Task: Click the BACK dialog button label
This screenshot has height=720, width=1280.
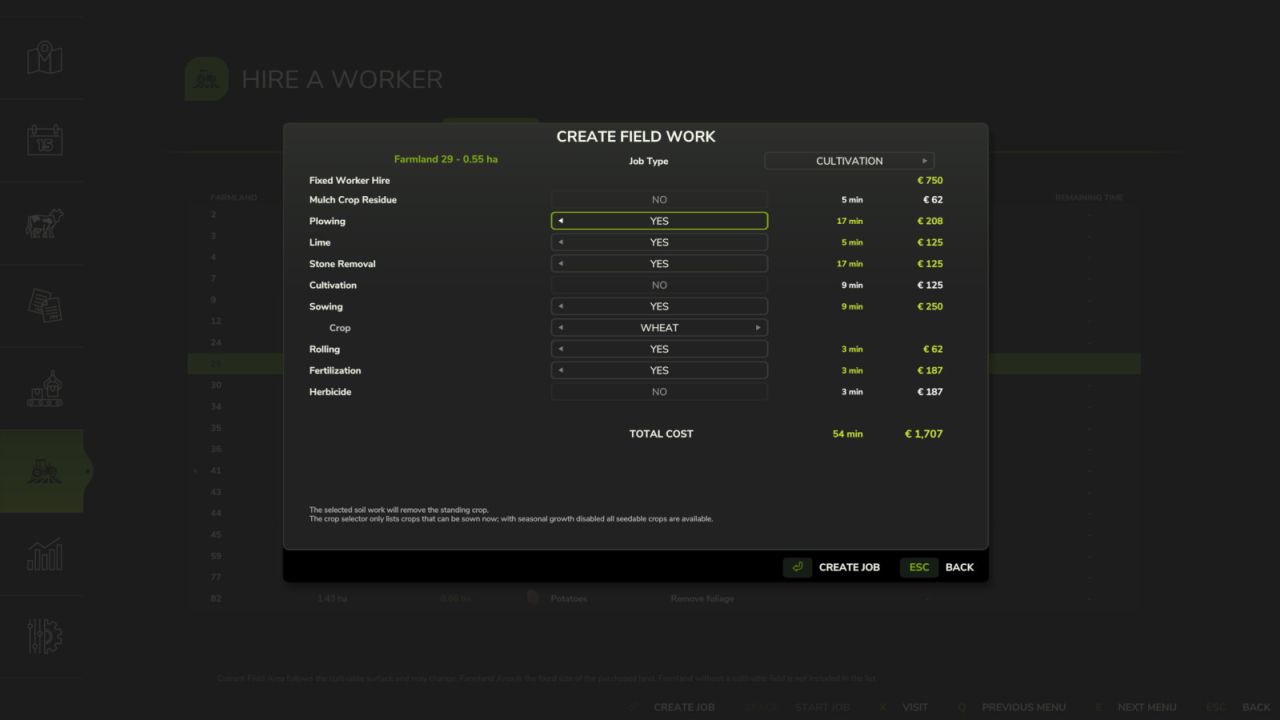Action: (x=959, y=567)
